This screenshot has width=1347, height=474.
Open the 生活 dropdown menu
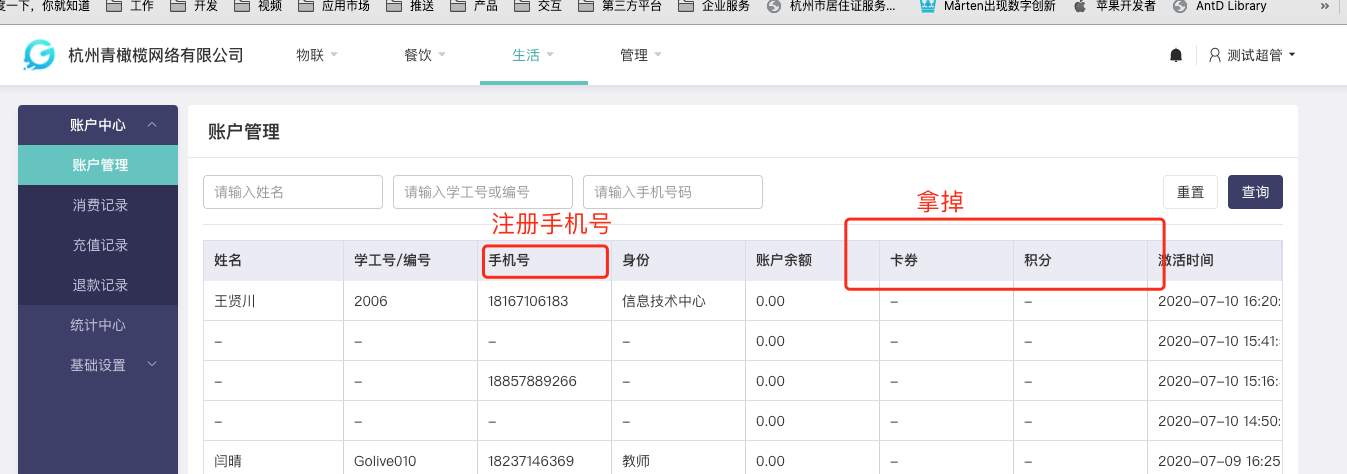click(x=533, y=55)
